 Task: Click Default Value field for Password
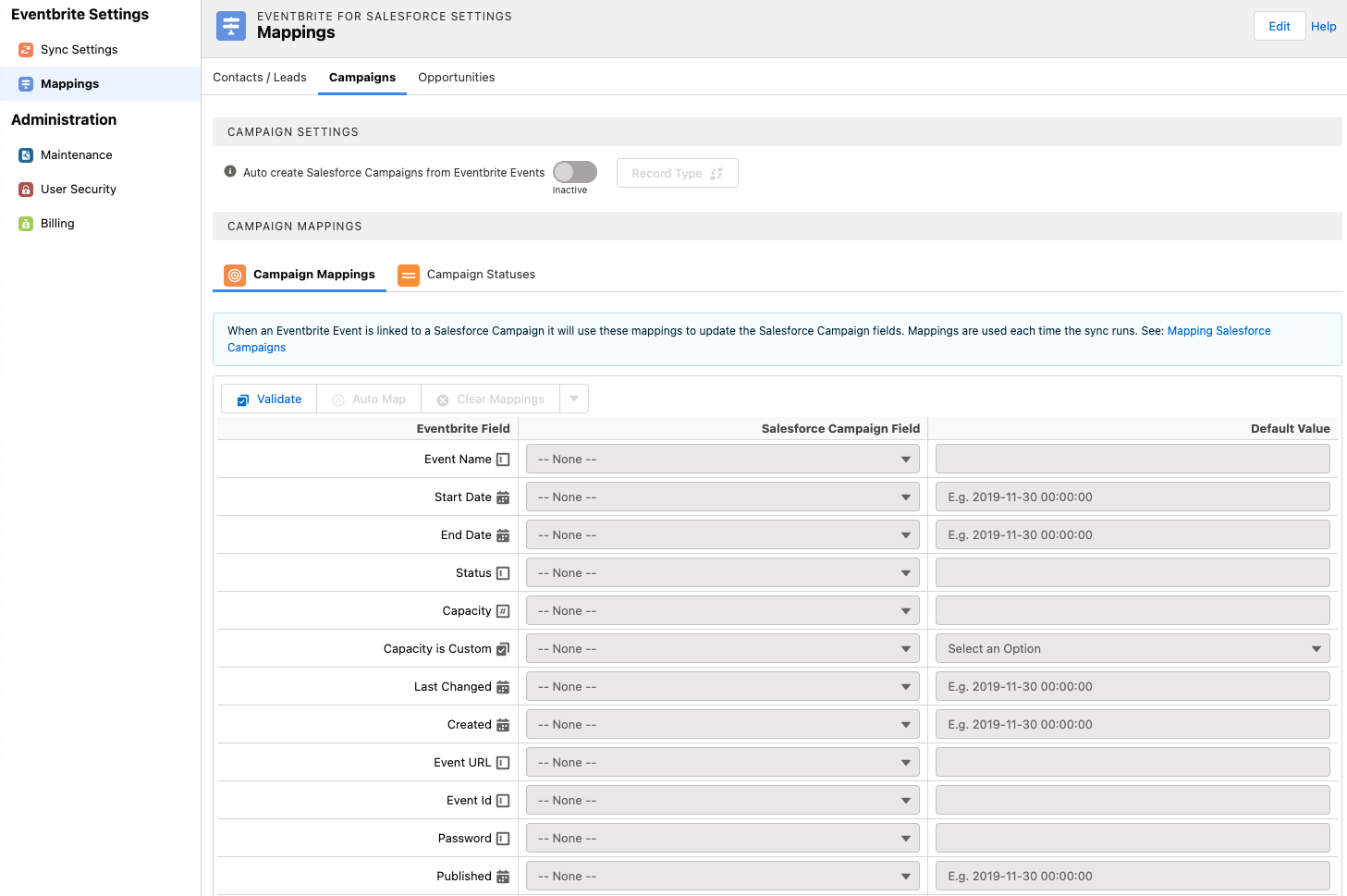point(1133,839)
